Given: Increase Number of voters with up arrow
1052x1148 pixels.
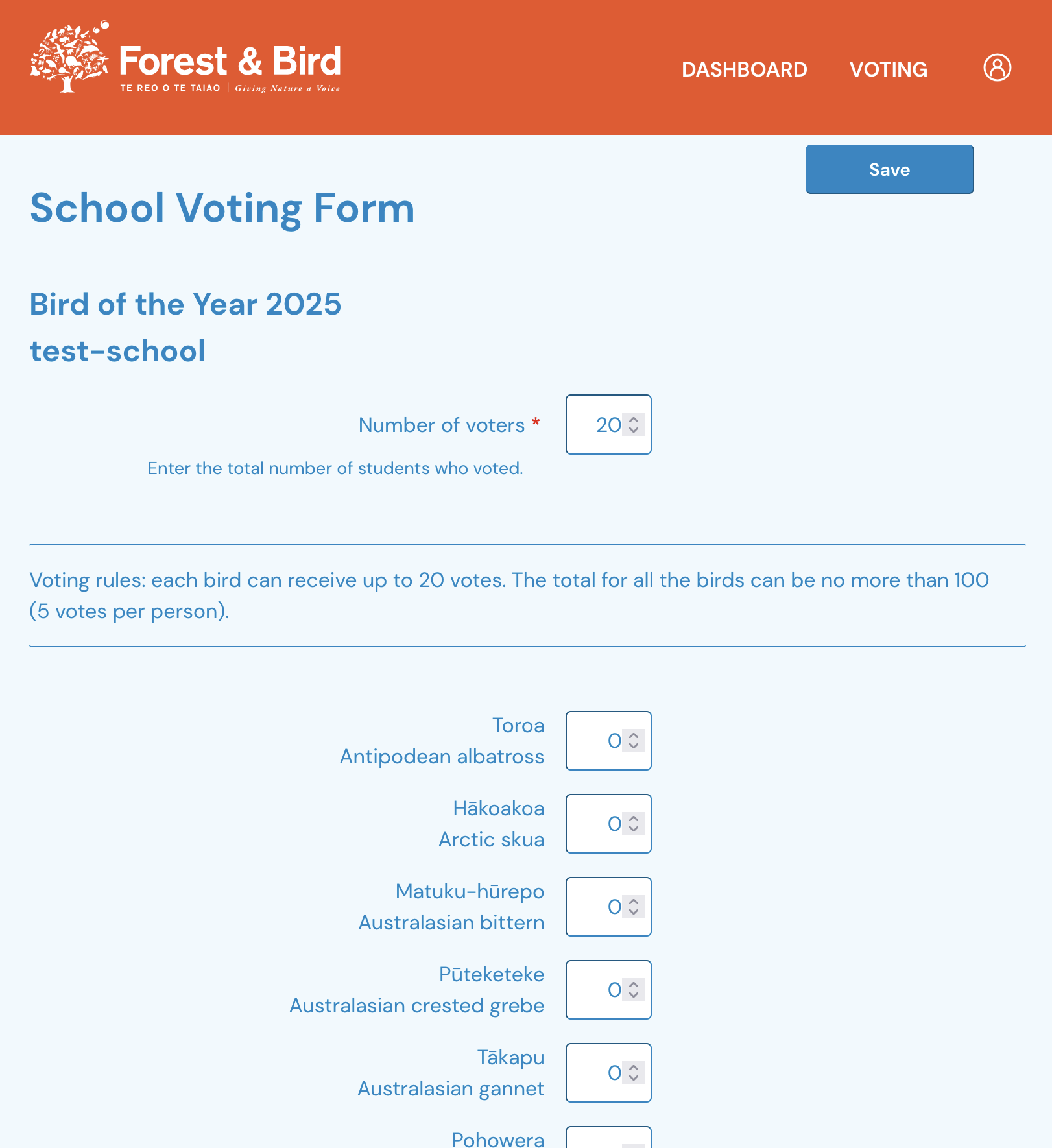Looking at the screenshot, I should click(634, 420).
